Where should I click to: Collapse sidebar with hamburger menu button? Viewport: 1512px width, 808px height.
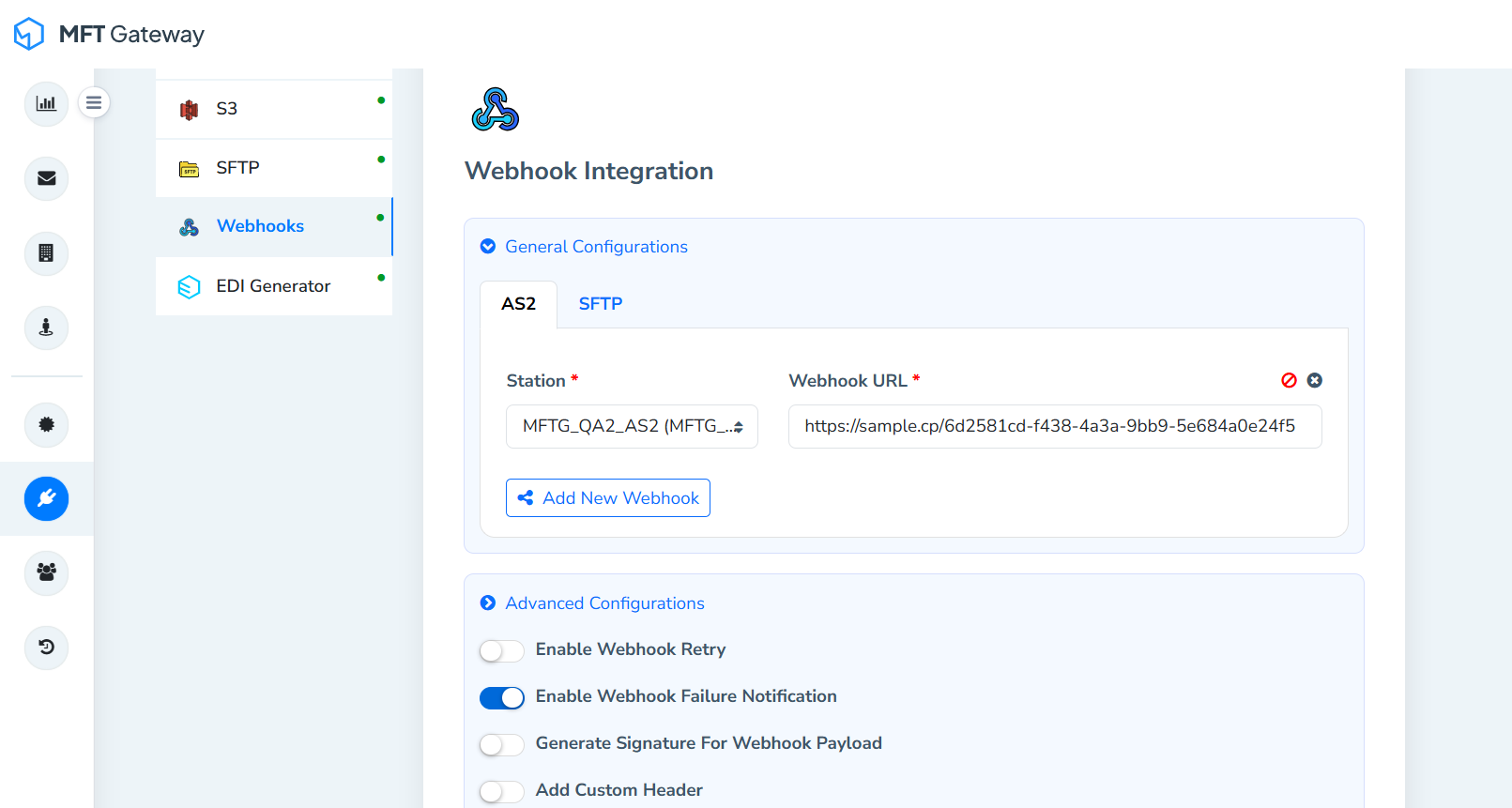coord(94,102)
